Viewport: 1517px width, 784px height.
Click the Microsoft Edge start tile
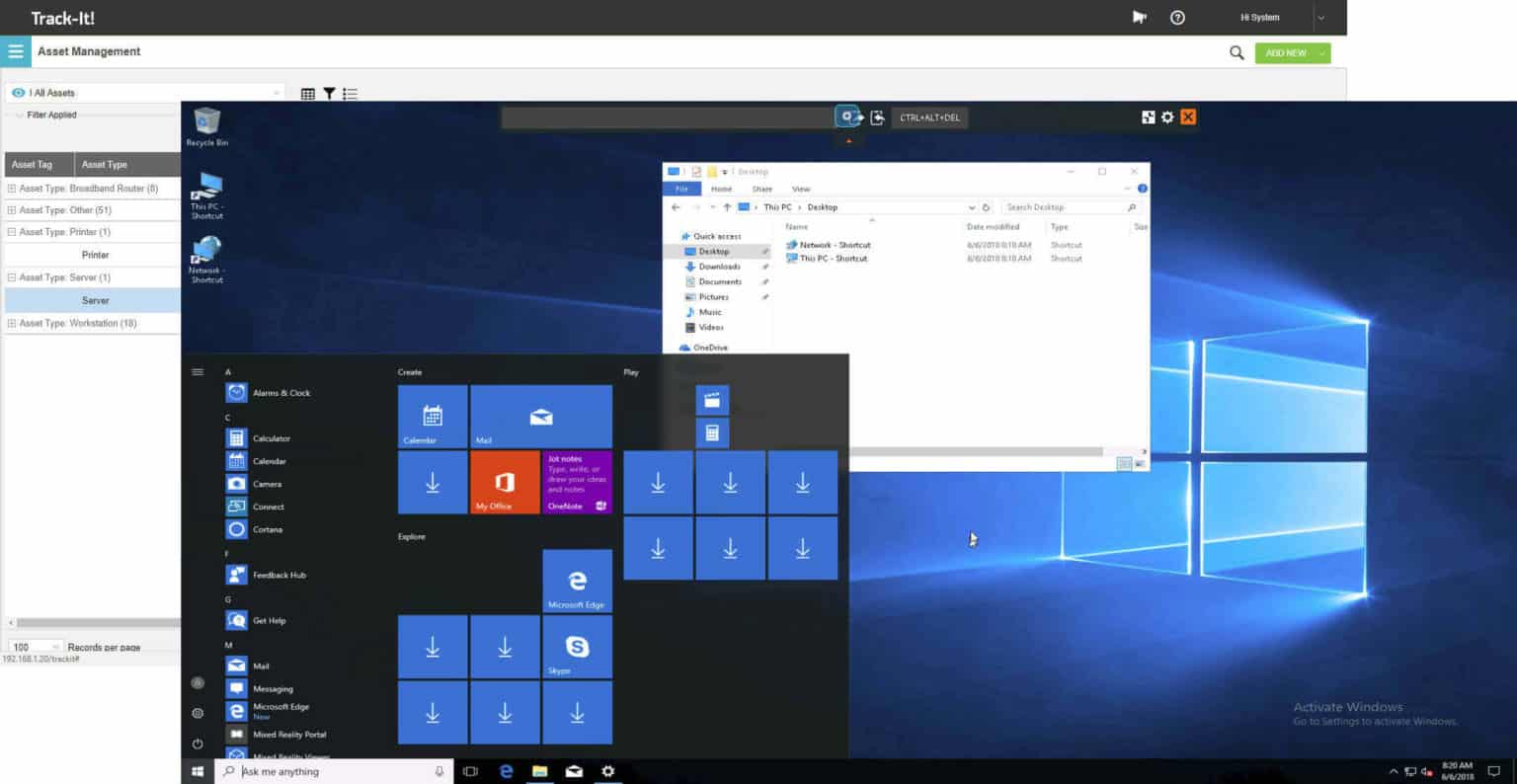click(x=577, y=581)
